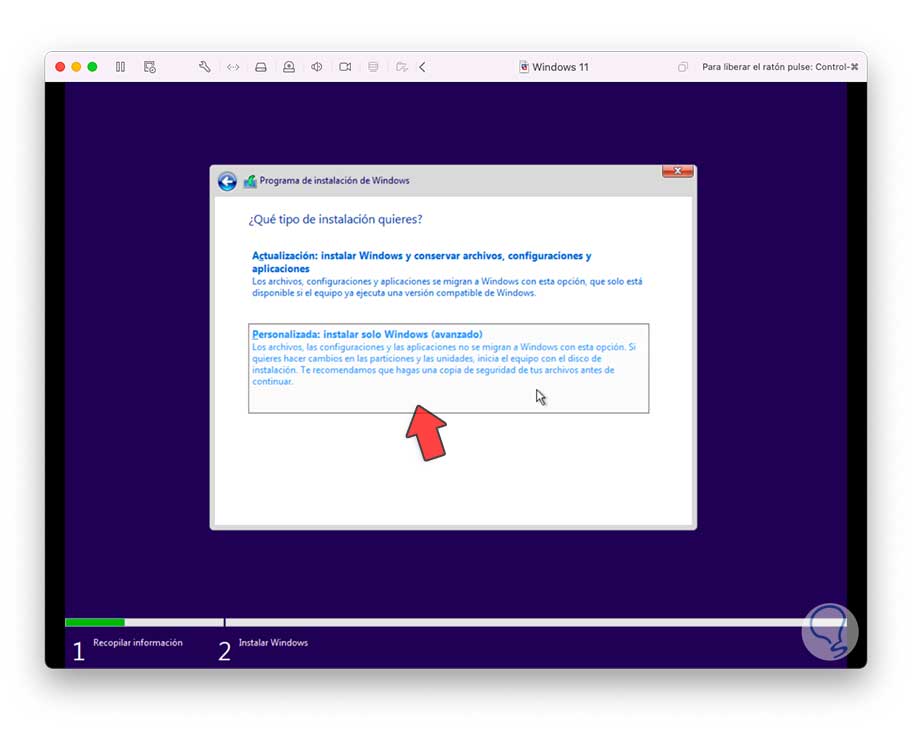This screenshot has width=912, height=750.
Task: Click the 'Para liberar el ratón pulse' hint text
Action: coord(780,67)
